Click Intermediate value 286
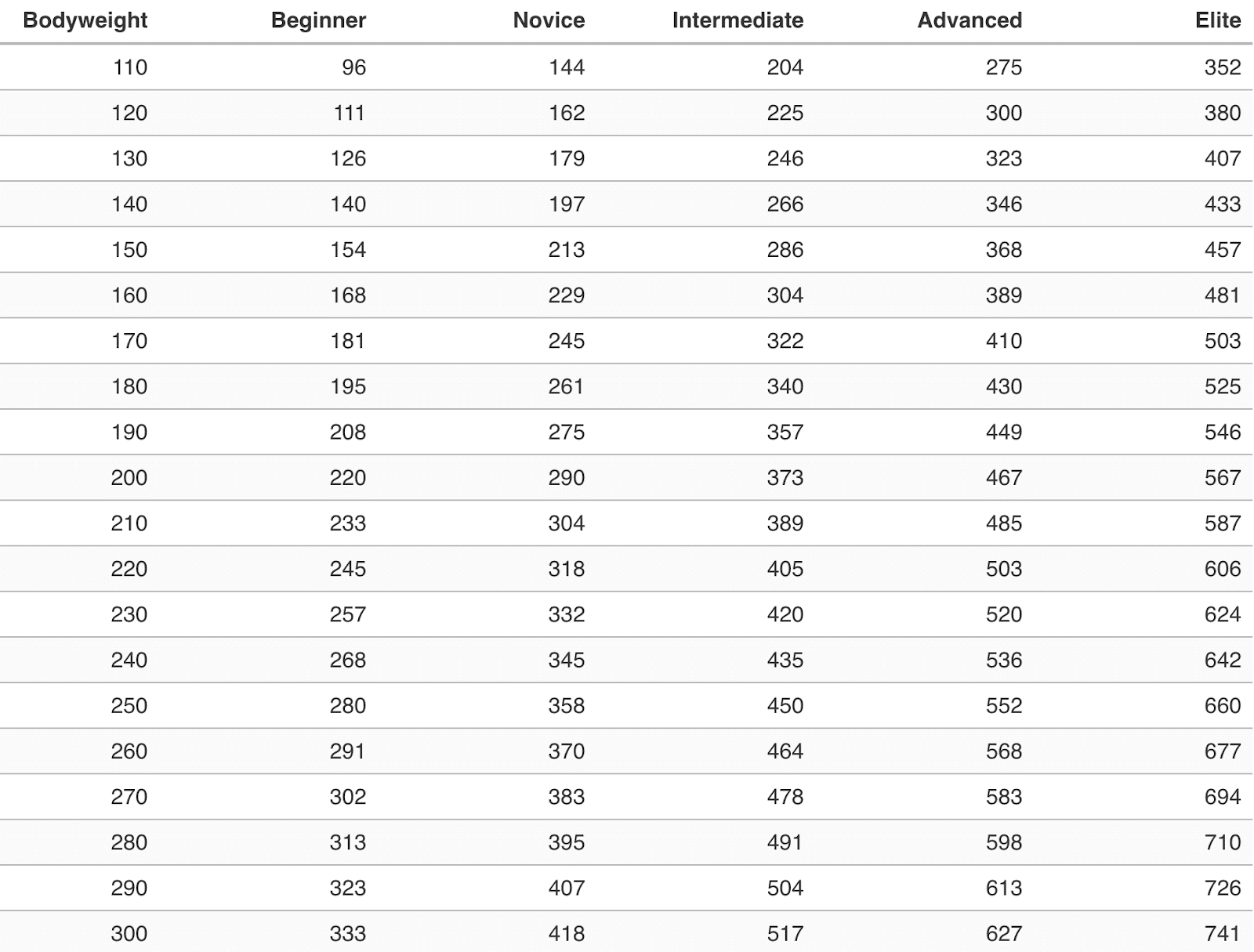This screenshot has height=952, width=1254. tap(785, 250)
